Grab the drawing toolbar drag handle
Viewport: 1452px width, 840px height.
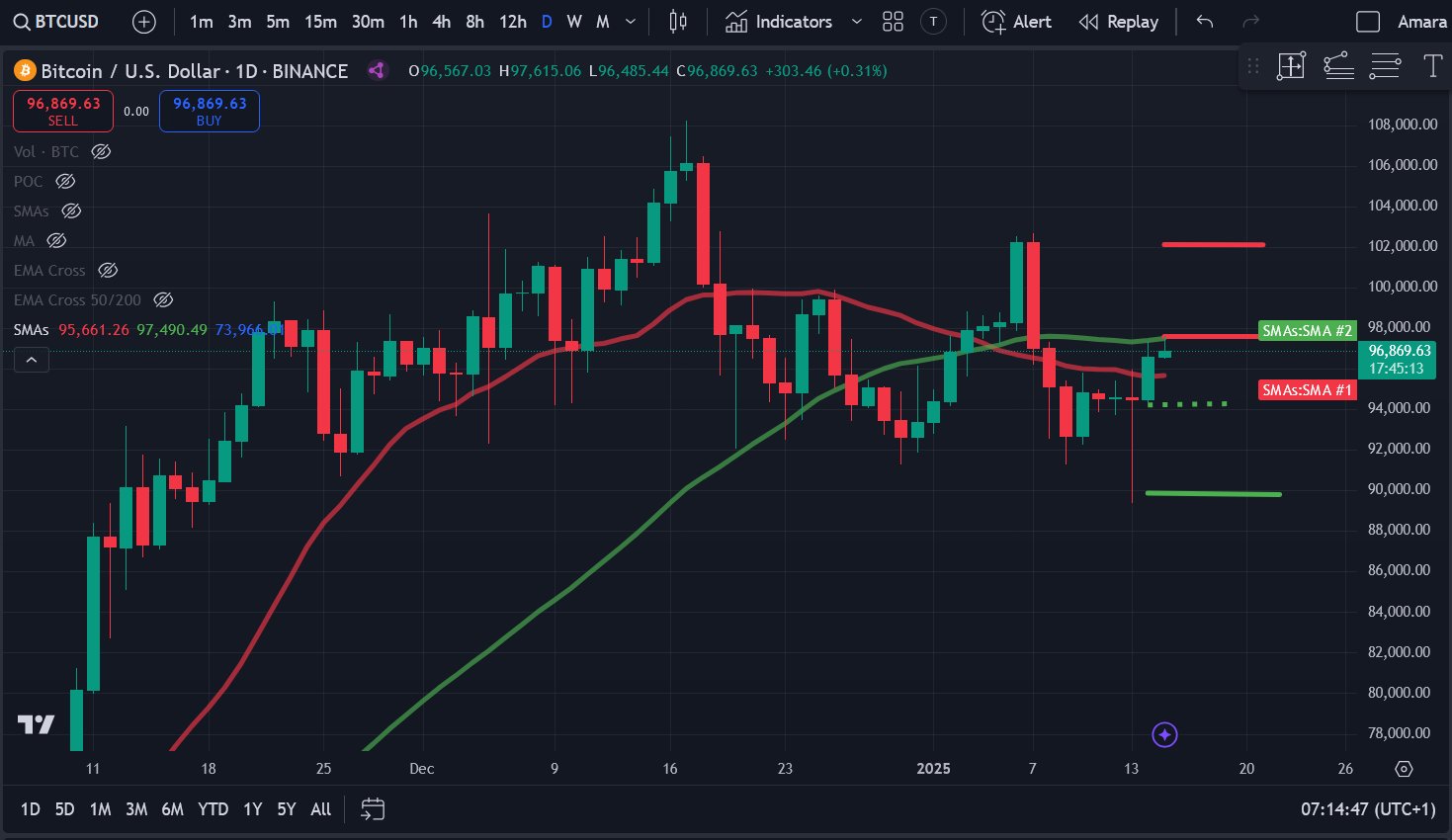1253,66
